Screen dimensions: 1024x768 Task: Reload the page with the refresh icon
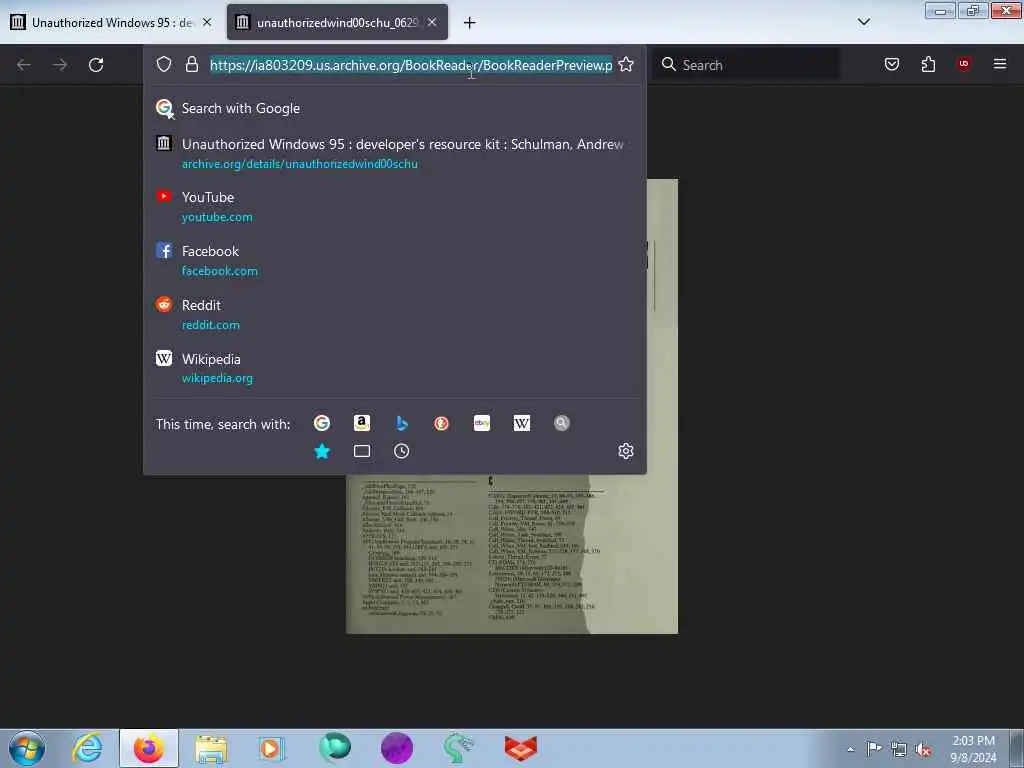click(x=96, y=65)
